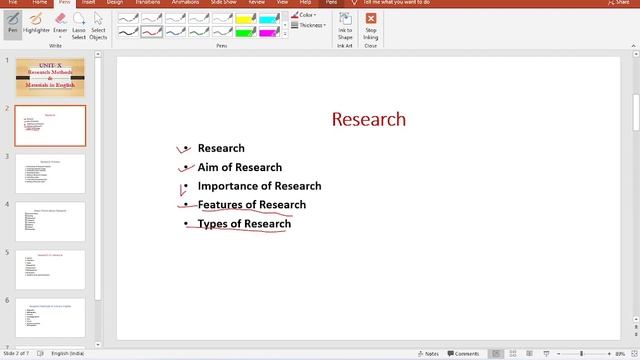Select slide 5 thumbnail
The image size is (640, 360).
(x=50, y=270)
